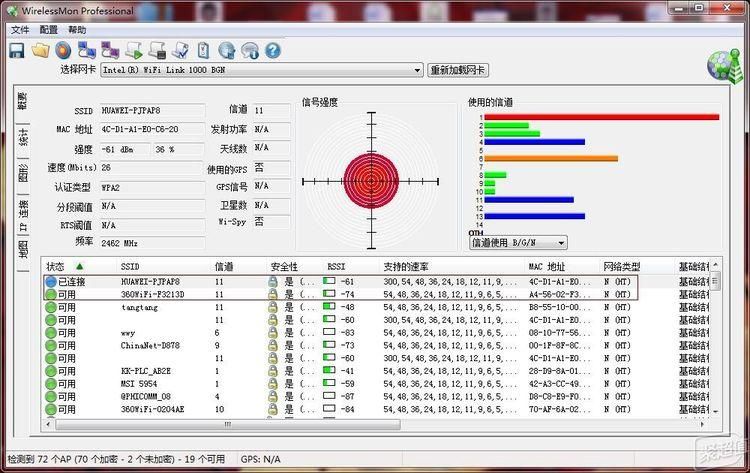Image resolution: width=750 pixels, height=473 pixels.
Task: Switch to the 图形 vertical tab
Action: (22, 174)
